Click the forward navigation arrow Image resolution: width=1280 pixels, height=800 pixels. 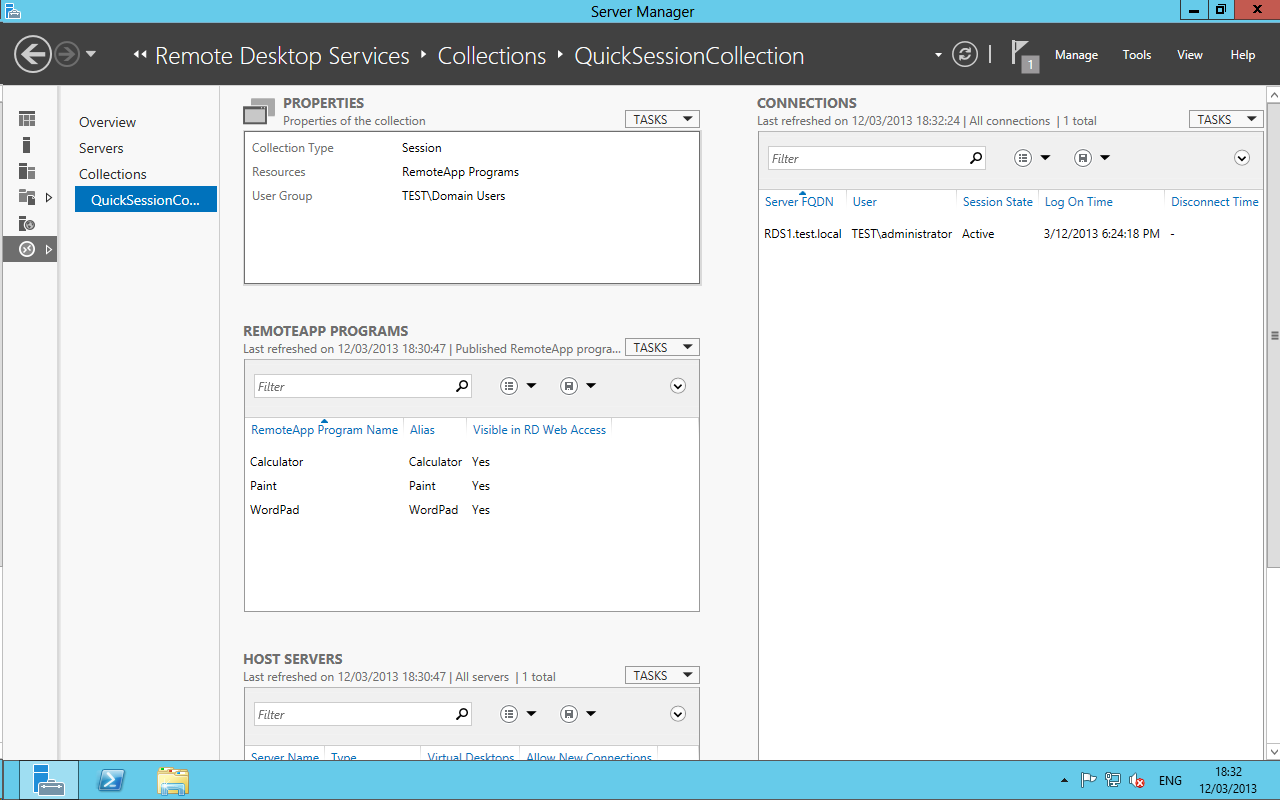[x=67, y=54]
